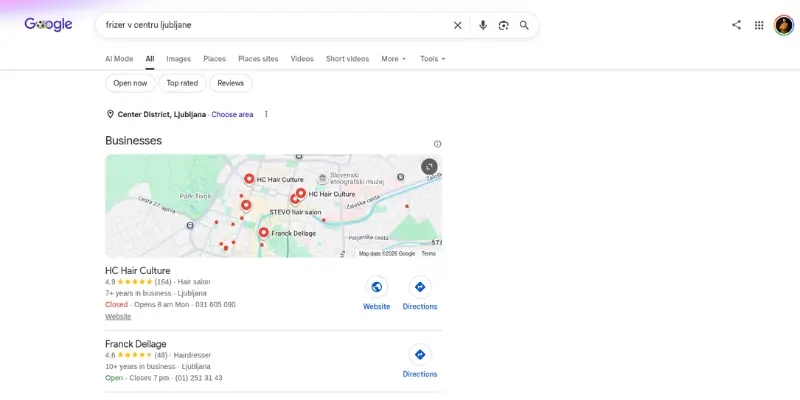Select the All tab
800x400 pixels.
(149, 59)
